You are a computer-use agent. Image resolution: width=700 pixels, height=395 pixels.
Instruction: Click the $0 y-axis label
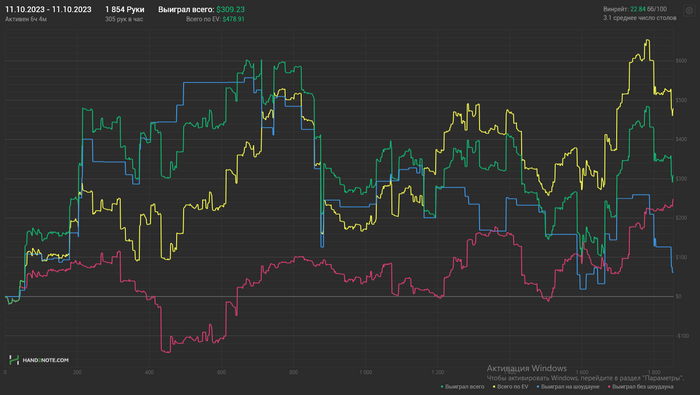(x=679, y=296)
